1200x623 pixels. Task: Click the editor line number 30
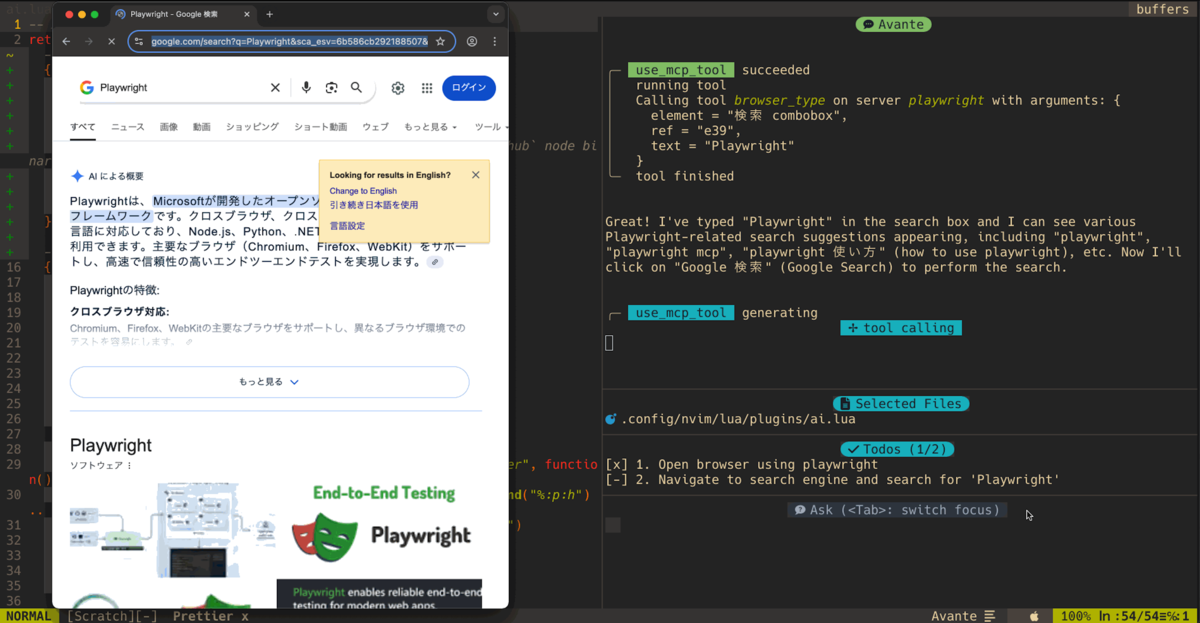coord(13,495)
